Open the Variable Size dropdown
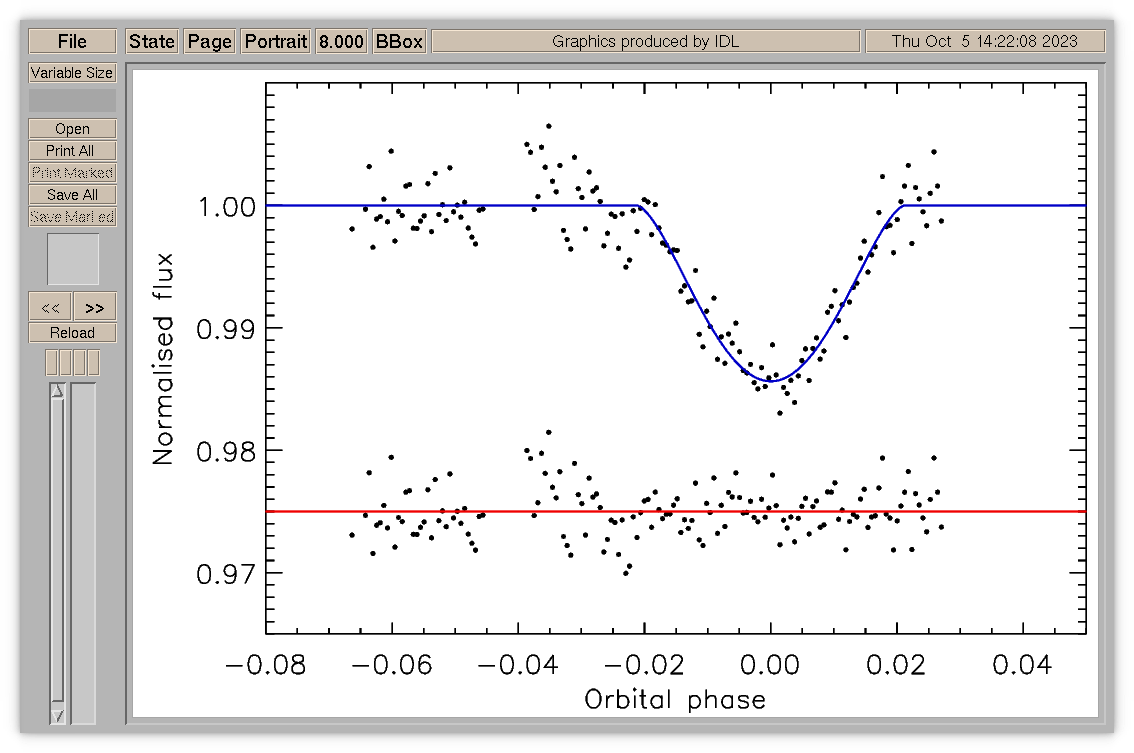The width and height of the screenshot is (1134, 753). tap(72, 73)
